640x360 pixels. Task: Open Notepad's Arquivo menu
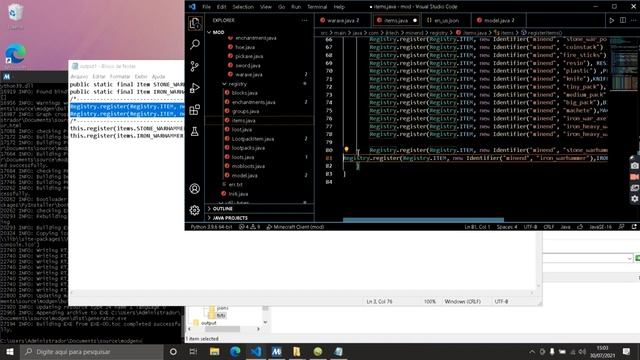[79, 76]
